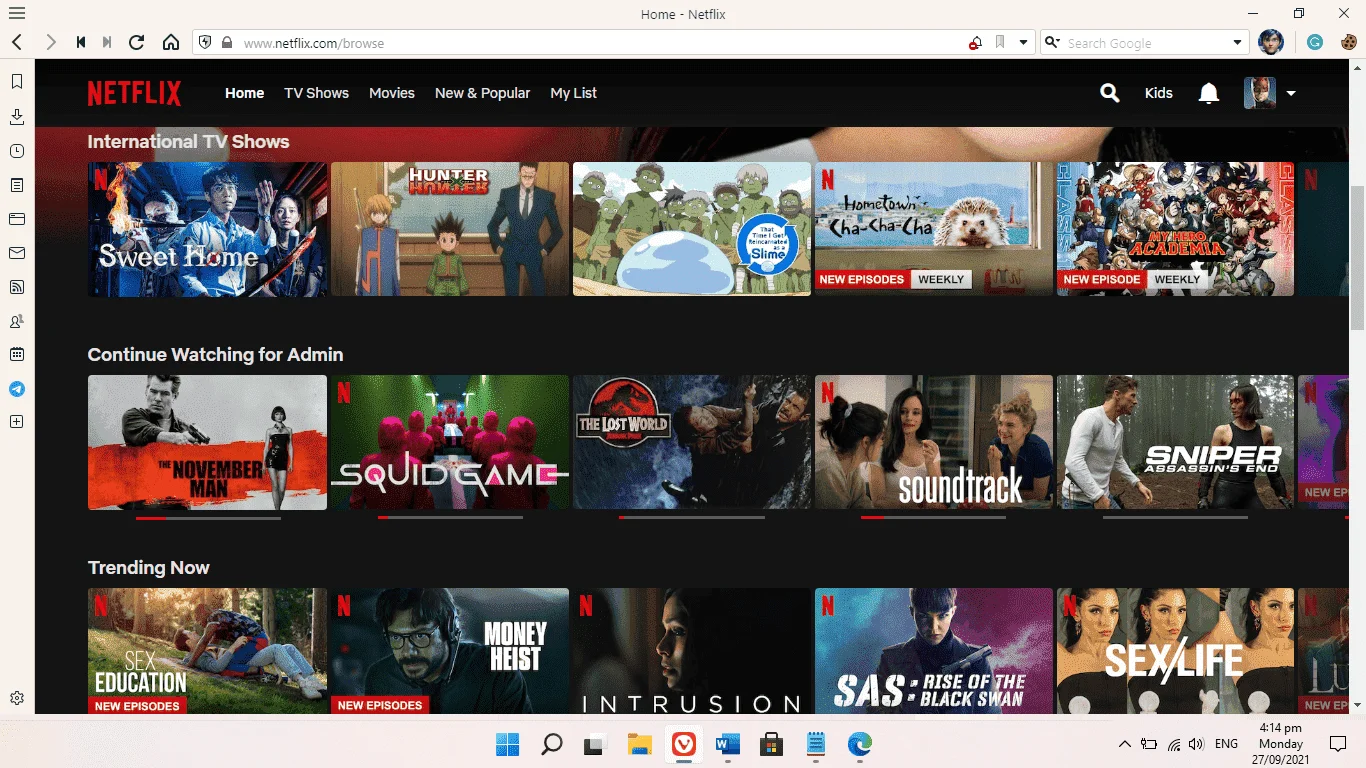Go to the browser home page
1366x768 pixels.
[171, 43]
